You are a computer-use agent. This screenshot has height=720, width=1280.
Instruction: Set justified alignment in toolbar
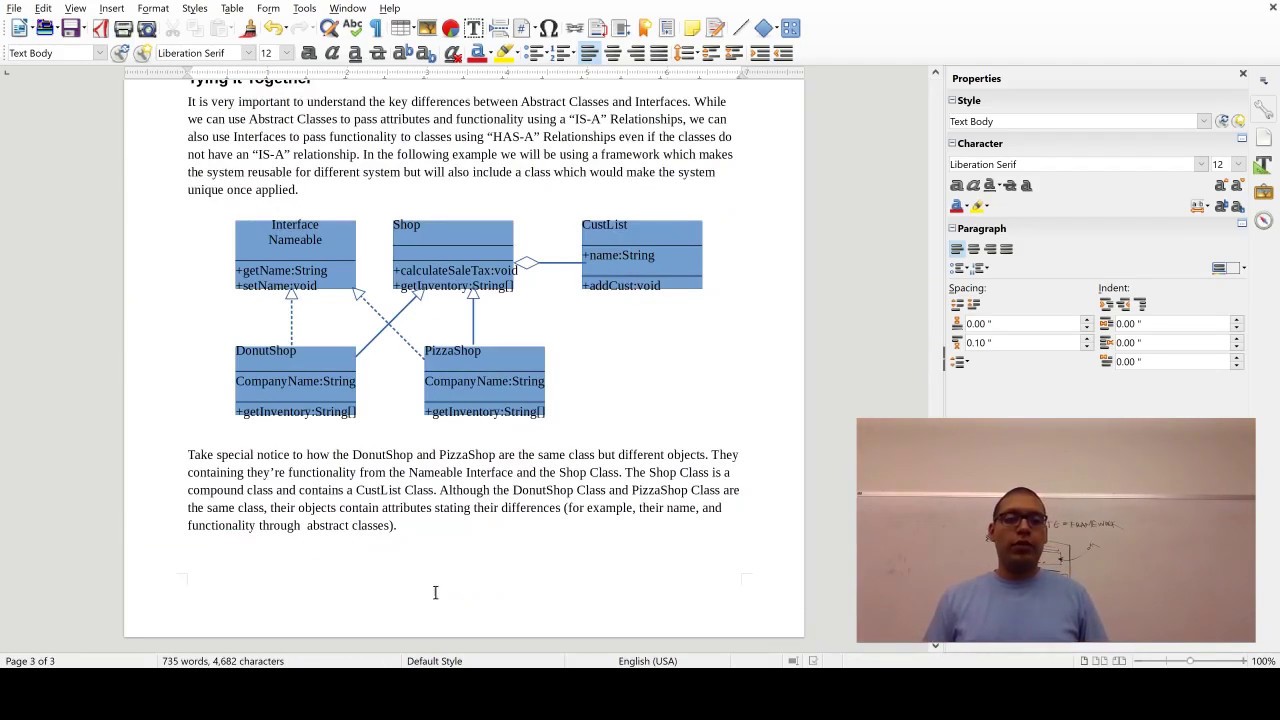pos(659,53)
